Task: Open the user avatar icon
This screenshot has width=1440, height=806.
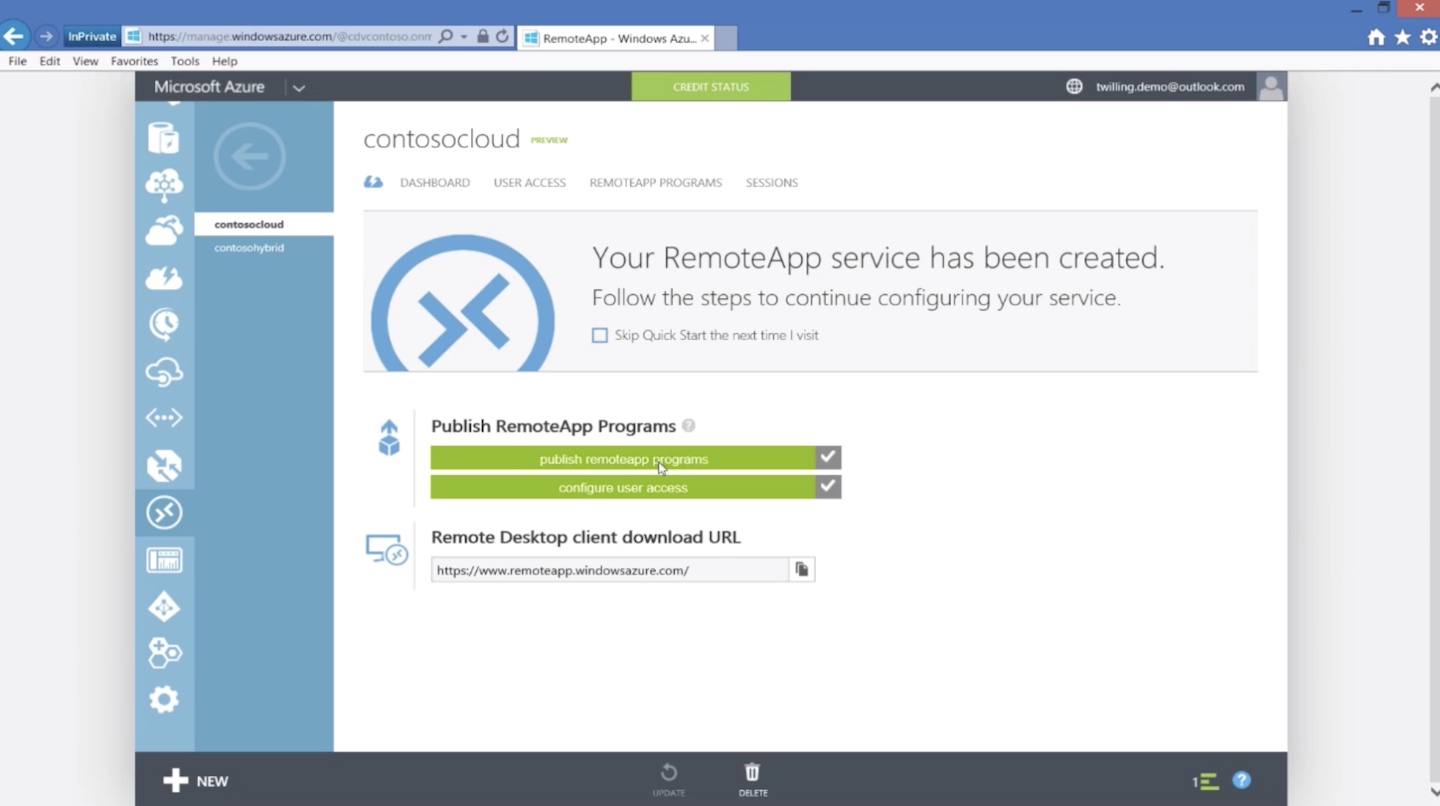Action: 1271,86
